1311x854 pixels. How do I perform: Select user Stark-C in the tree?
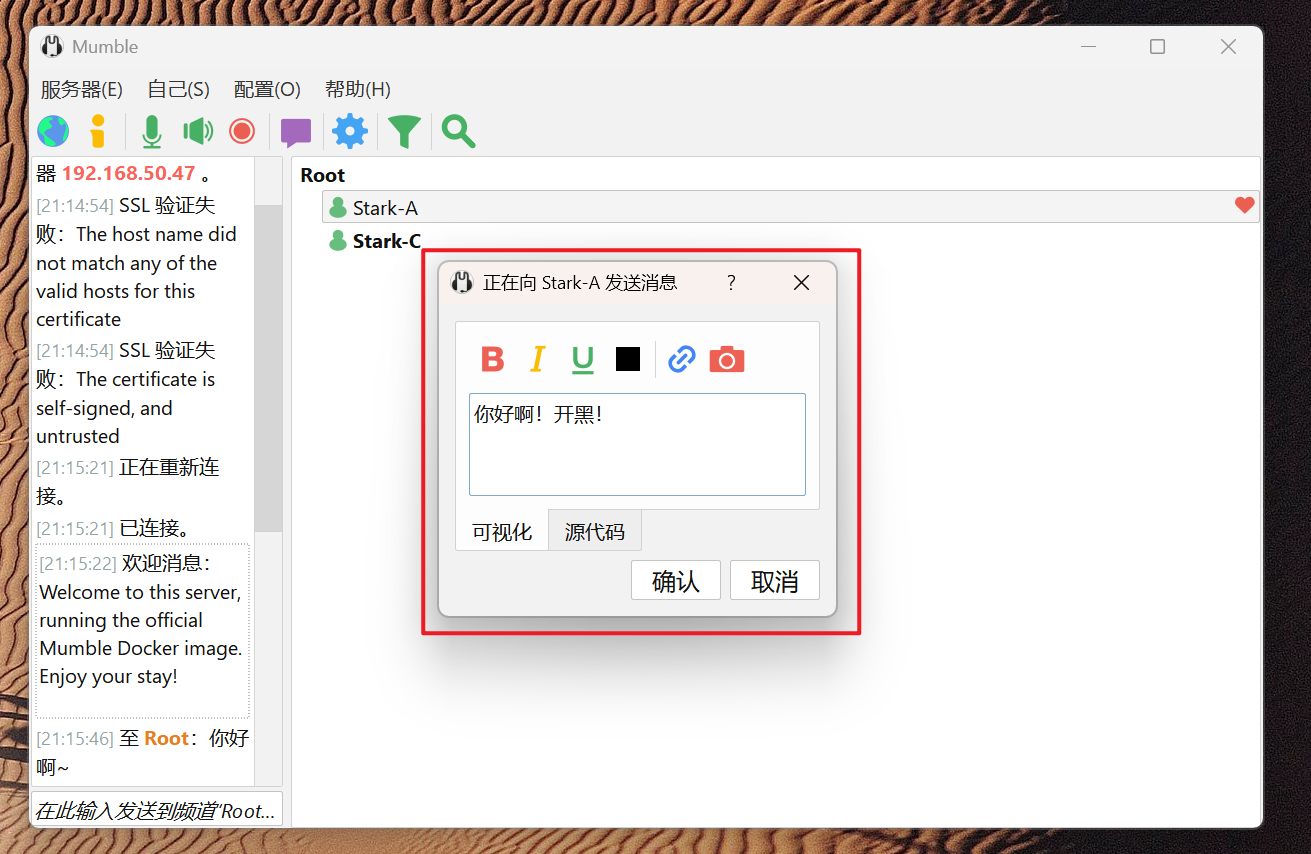click(387, 241)
